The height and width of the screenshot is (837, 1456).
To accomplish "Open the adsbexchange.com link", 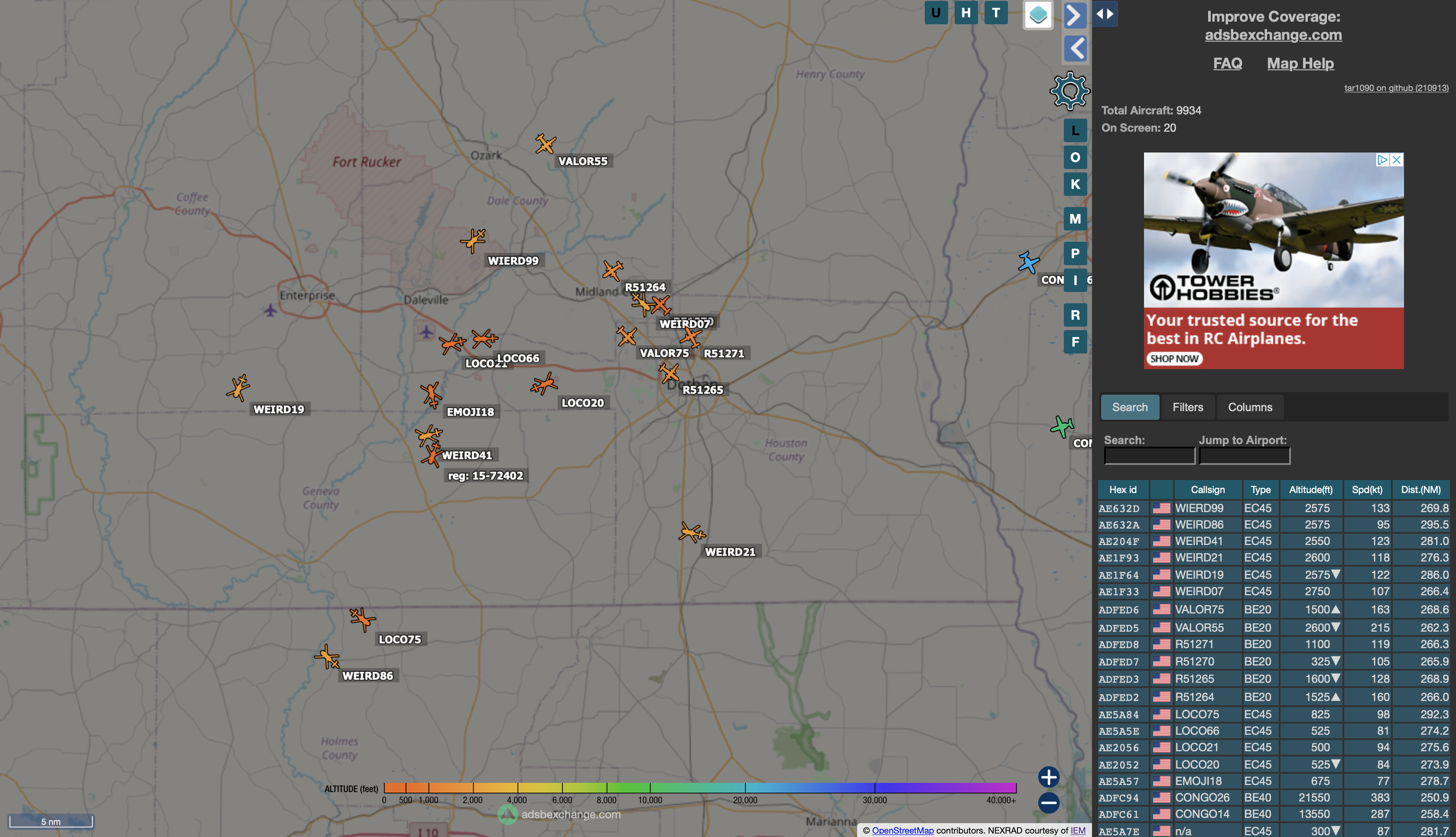I will [1273, 35].
